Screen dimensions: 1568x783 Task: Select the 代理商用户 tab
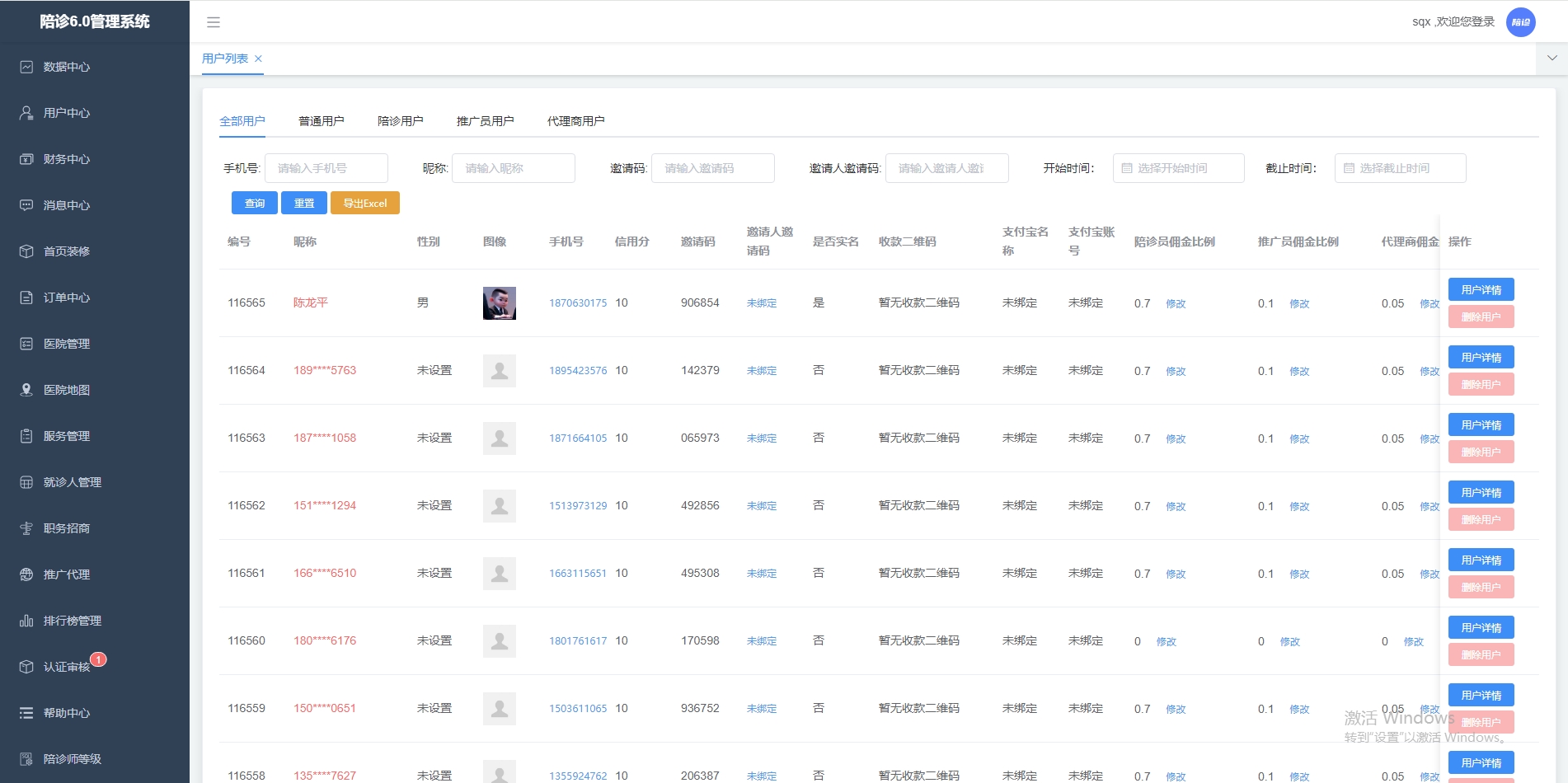point(575,121)
